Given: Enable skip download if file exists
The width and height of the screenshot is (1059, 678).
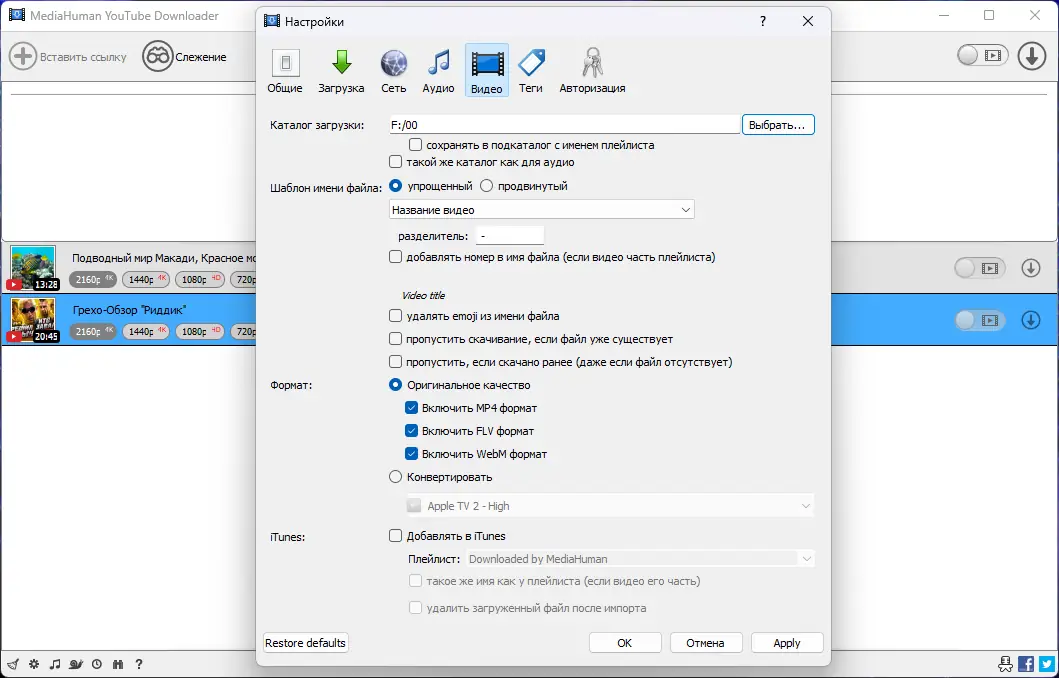Looking at the screenshot, I should 396,338.
